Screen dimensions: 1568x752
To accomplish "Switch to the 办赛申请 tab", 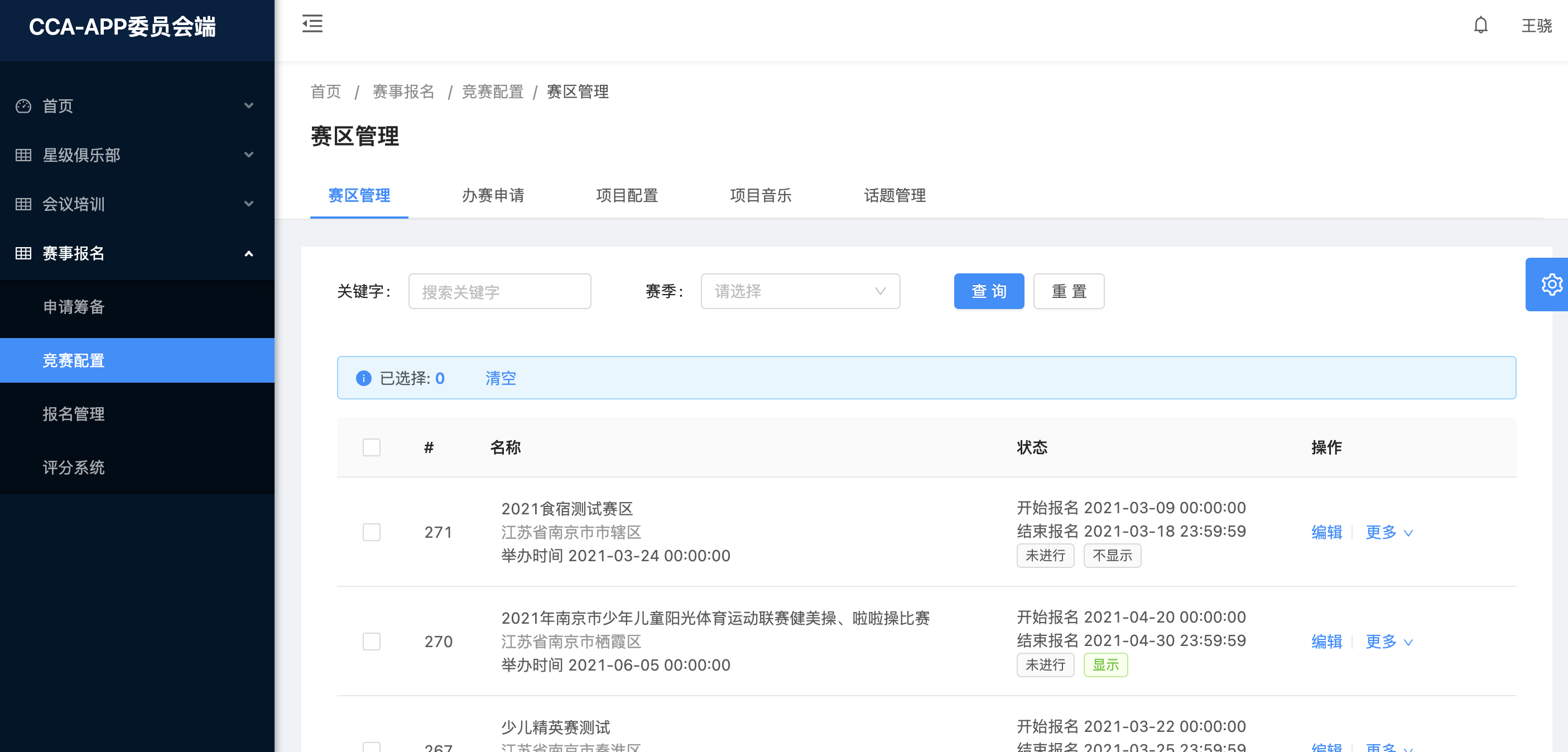I will coord(493,195).
